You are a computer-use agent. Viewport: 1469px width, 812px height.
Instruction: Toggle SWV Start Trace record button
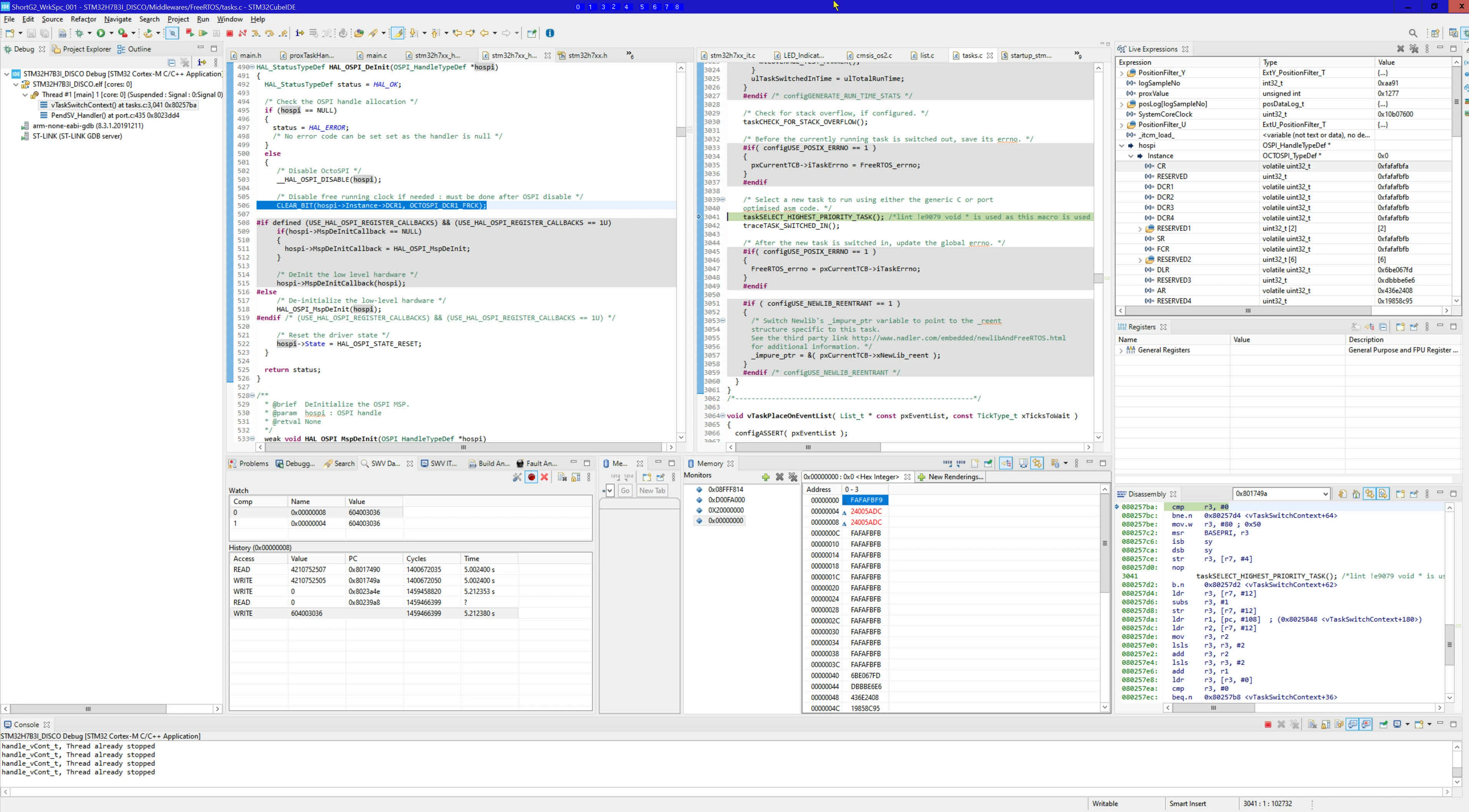(x=532, y=477)
